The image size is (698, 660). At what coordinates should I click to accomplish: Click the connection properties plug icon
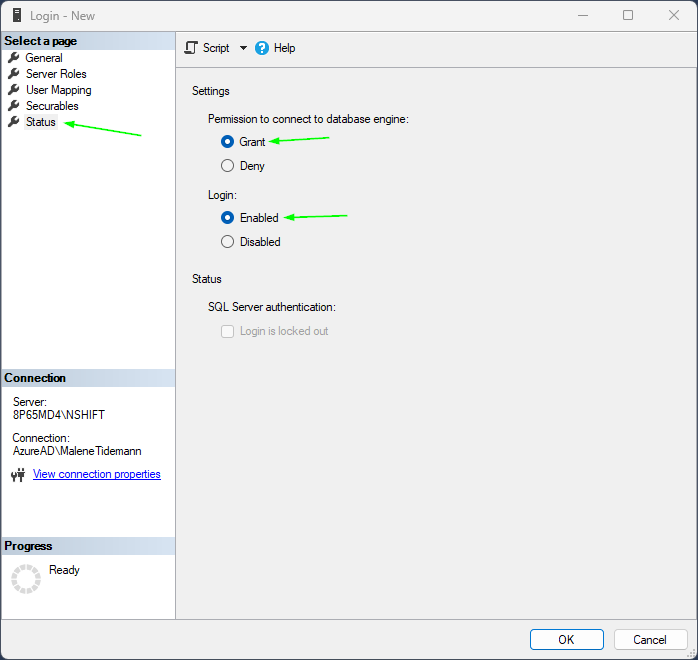pos(17,475)
